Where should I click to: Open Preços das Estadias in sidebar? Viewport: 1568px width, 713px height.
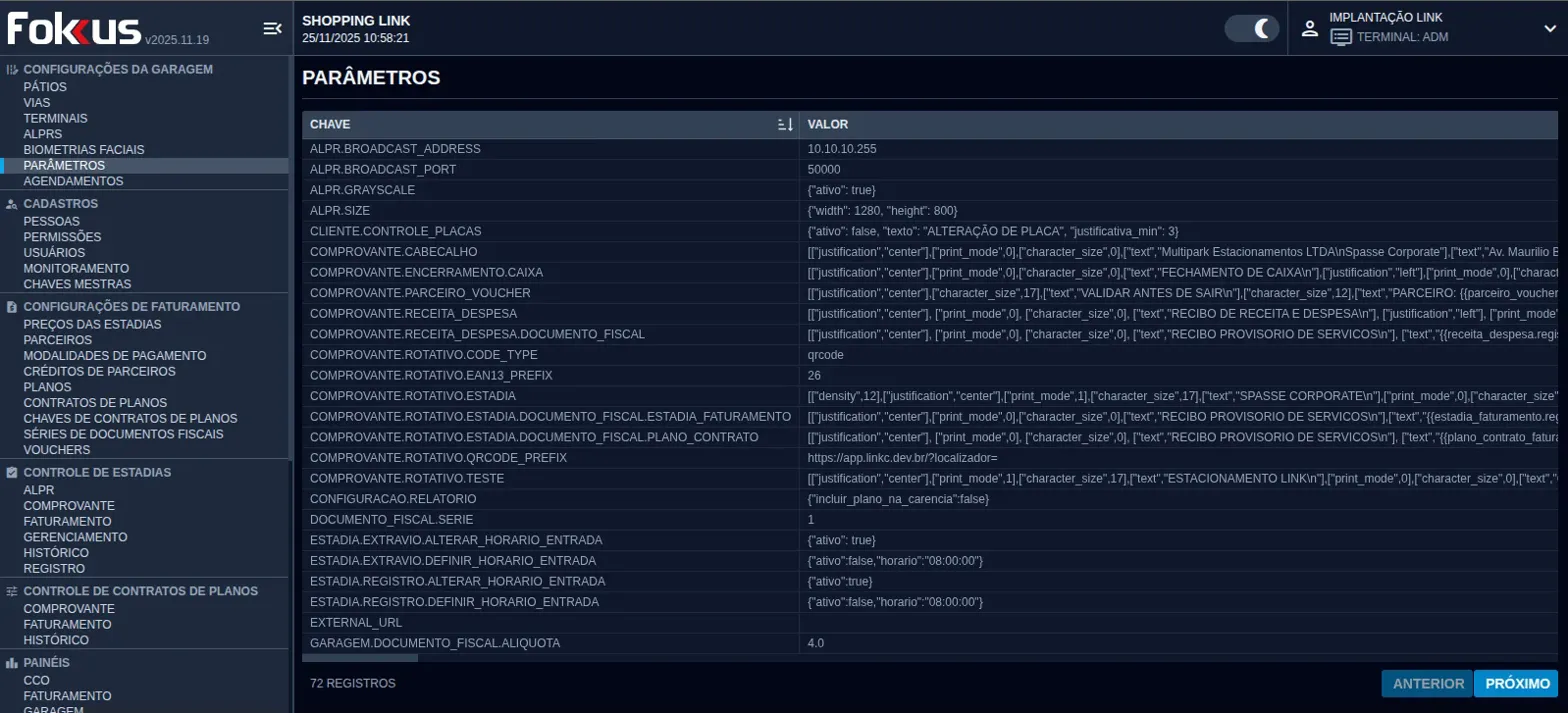click(92, 324)
